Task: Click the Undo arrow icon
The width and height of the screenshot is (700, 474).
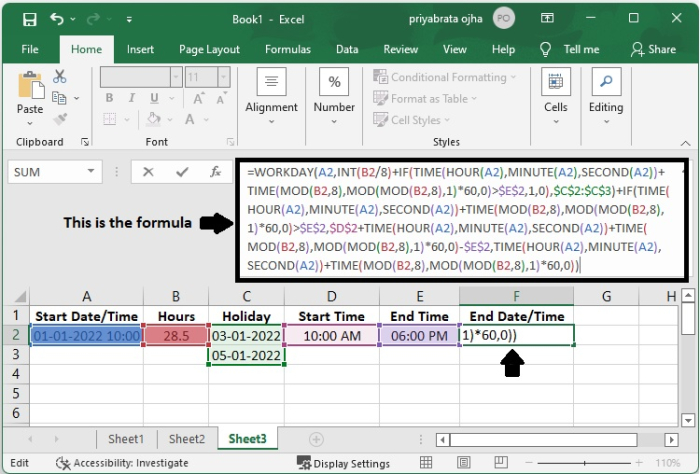Action: tap(57, 19)
